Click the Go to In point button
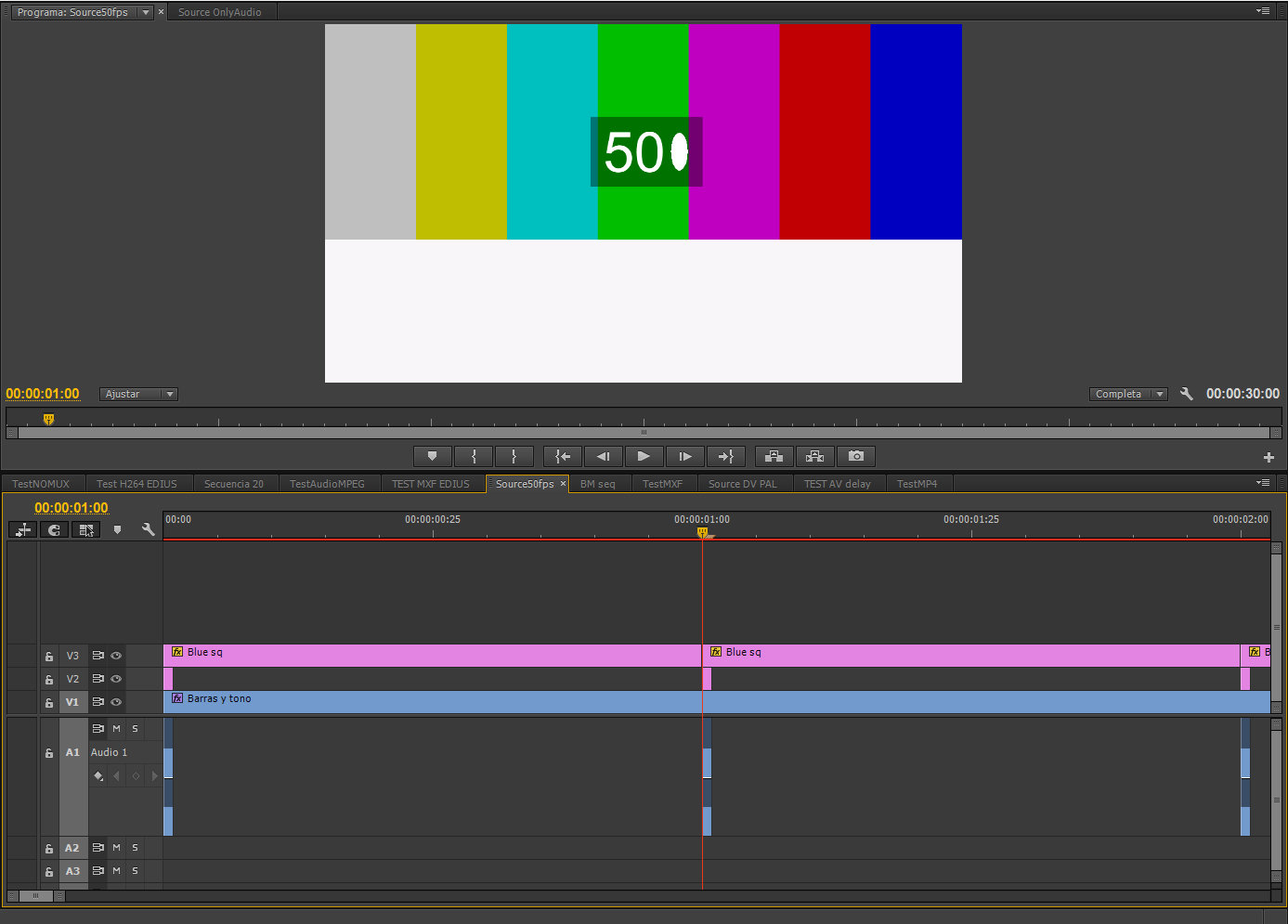Viewport: 1288px width, 924px height. pos(563,456)
